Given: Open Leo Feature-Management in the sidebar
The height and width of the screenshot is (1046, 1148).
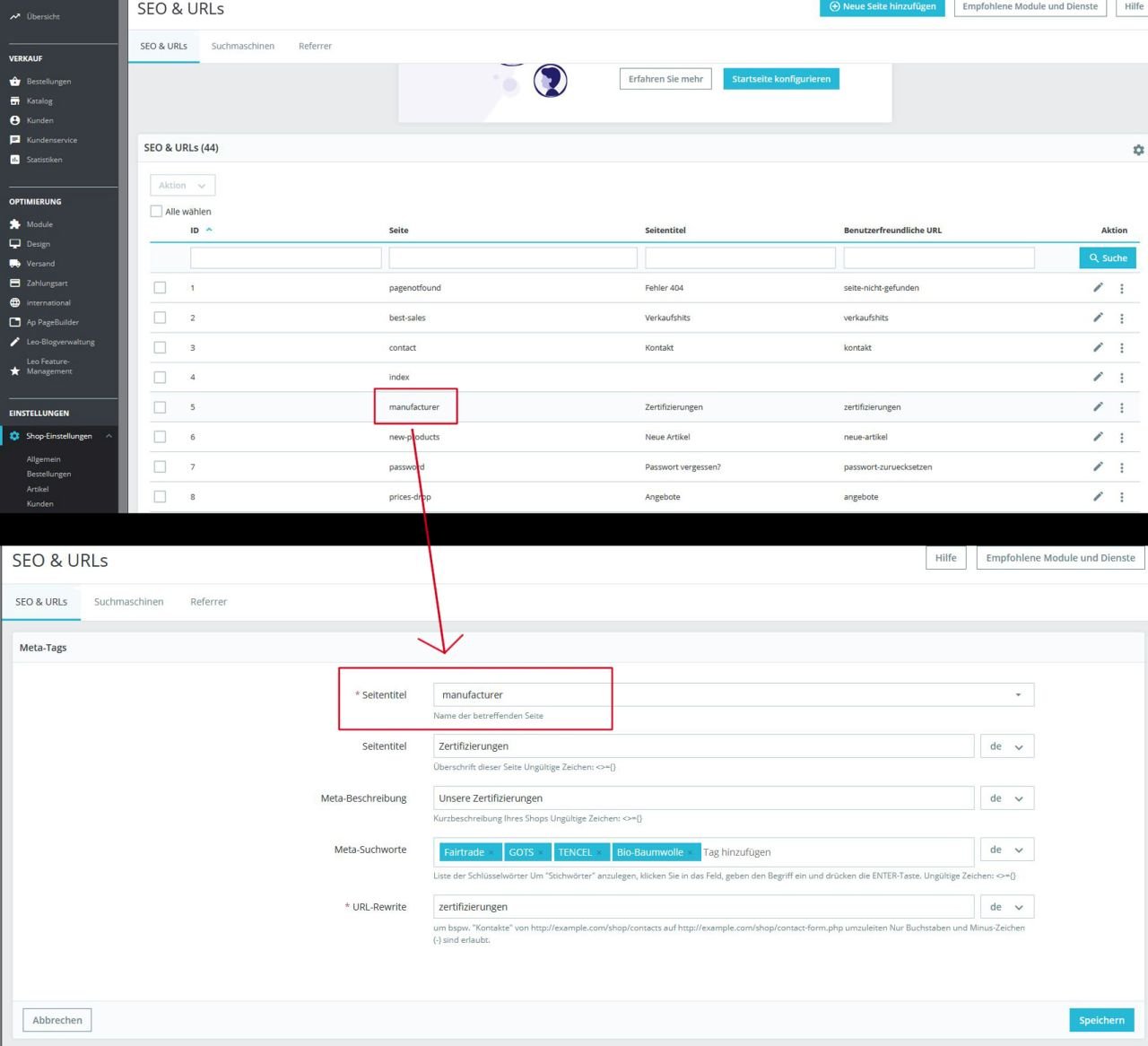Looking at the screenshot, I should coord(49,366).
